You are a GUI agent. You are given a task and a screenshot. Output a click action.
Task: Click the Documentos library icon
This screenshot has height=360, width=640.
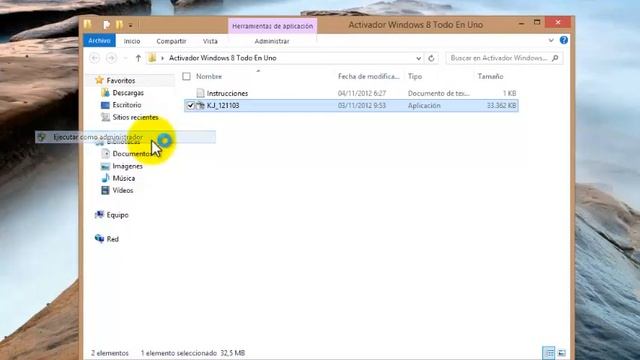point(105,154)
